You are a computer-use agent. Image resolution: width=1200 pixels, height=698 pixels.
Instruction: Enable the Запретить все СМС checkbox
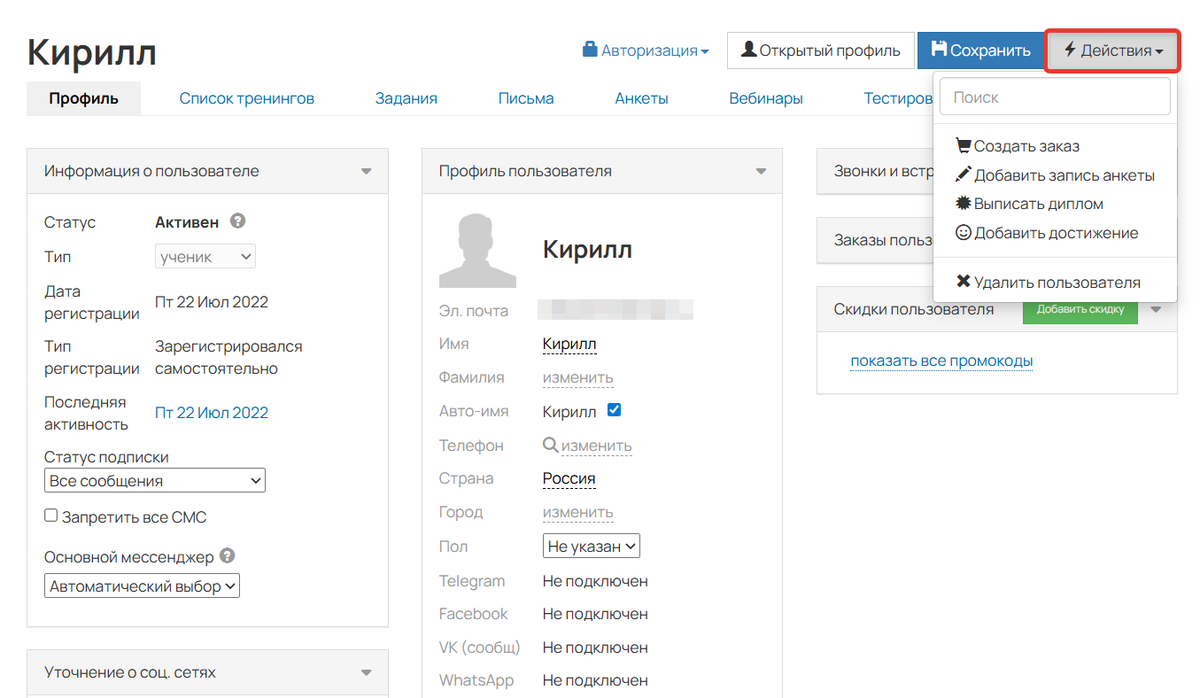point(50,516)
